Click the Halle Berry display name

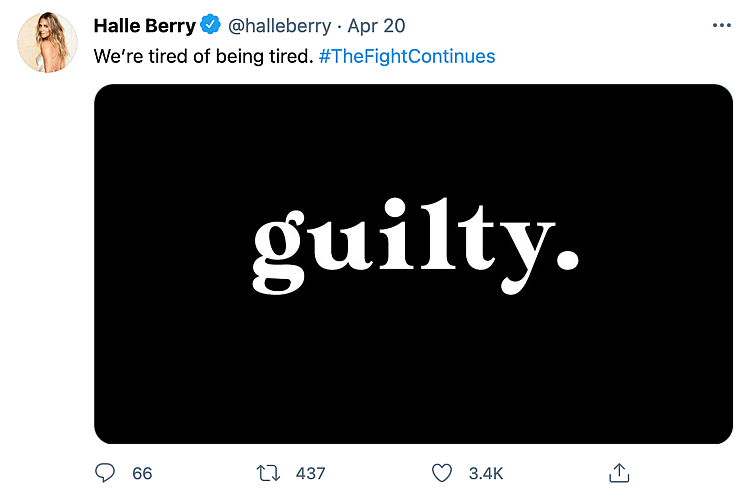[x=145, y=25]
